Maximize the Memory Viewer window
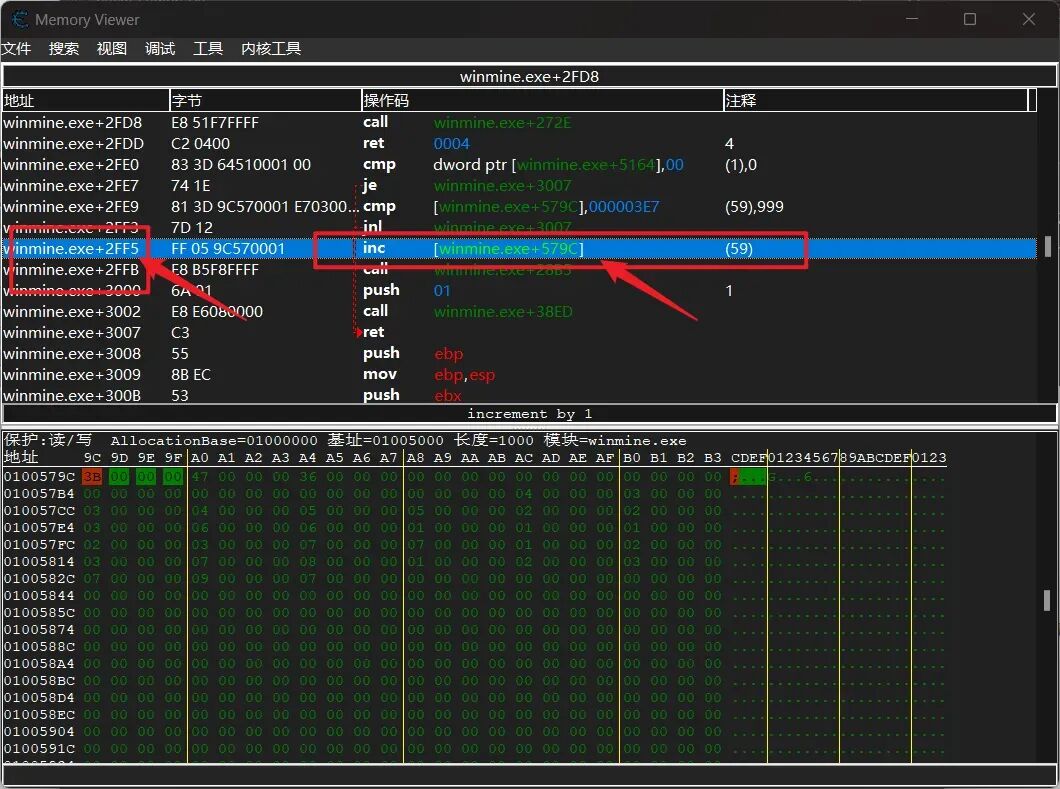1060x789 pixels. point(969,19)
